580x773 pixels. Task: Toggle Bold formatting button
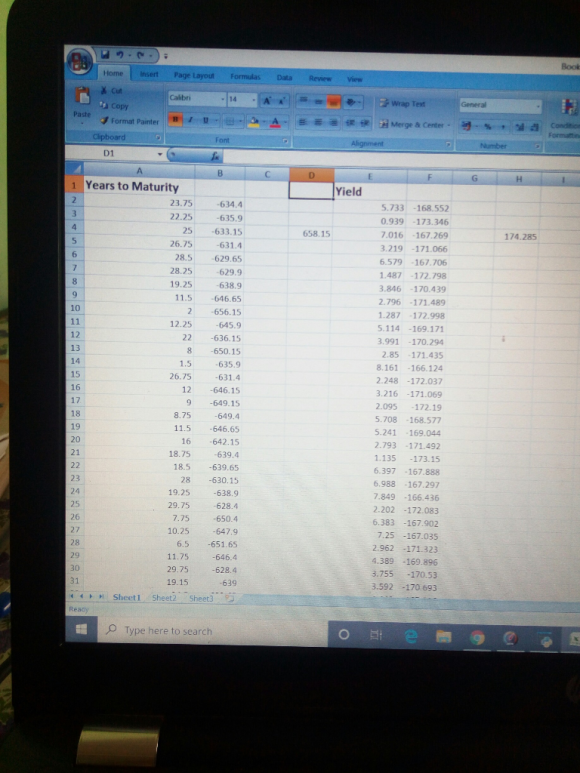(x=175, y=119)
